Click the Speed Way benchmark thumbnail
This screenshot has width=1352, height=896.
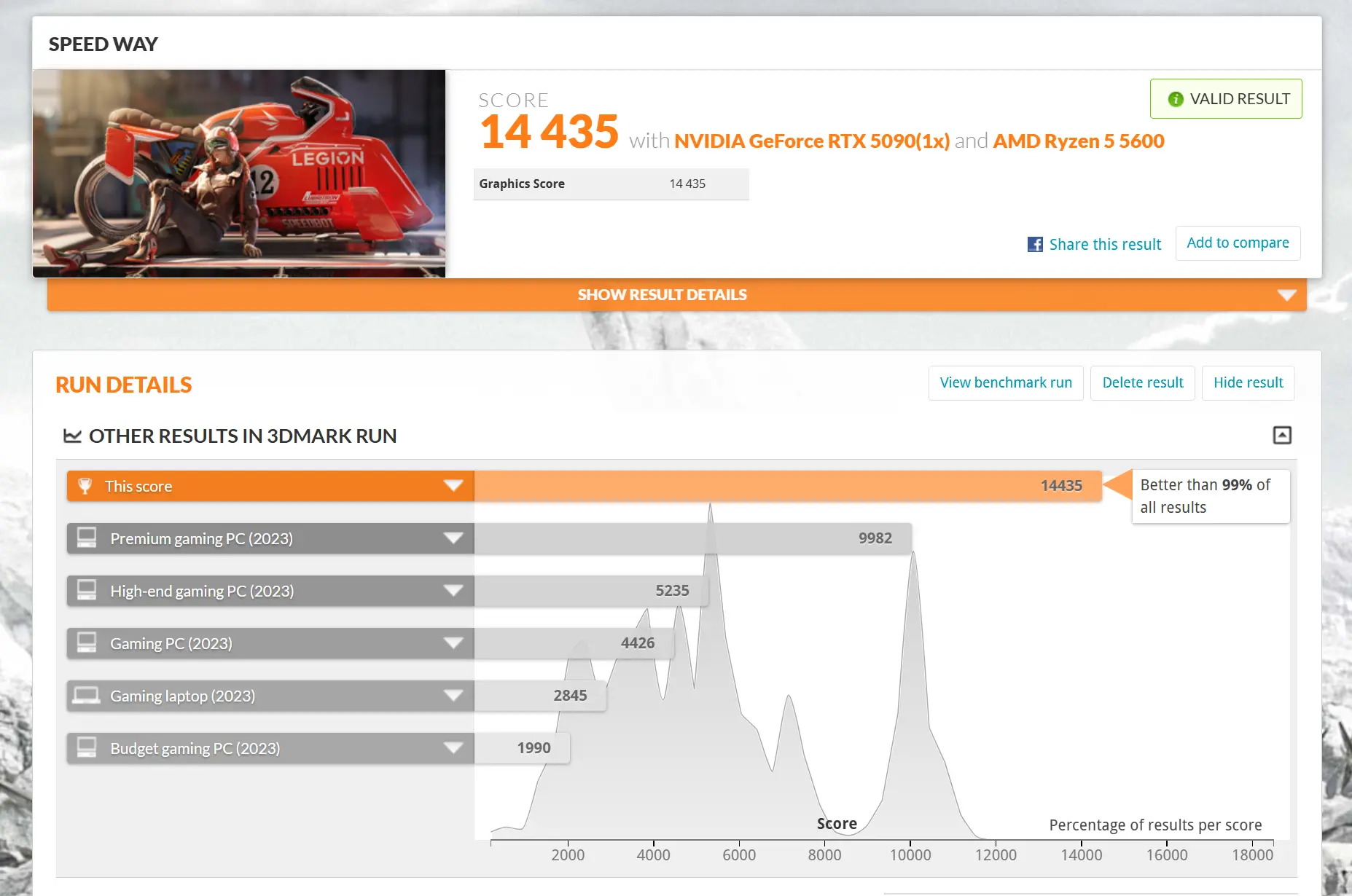coord(239,173)
